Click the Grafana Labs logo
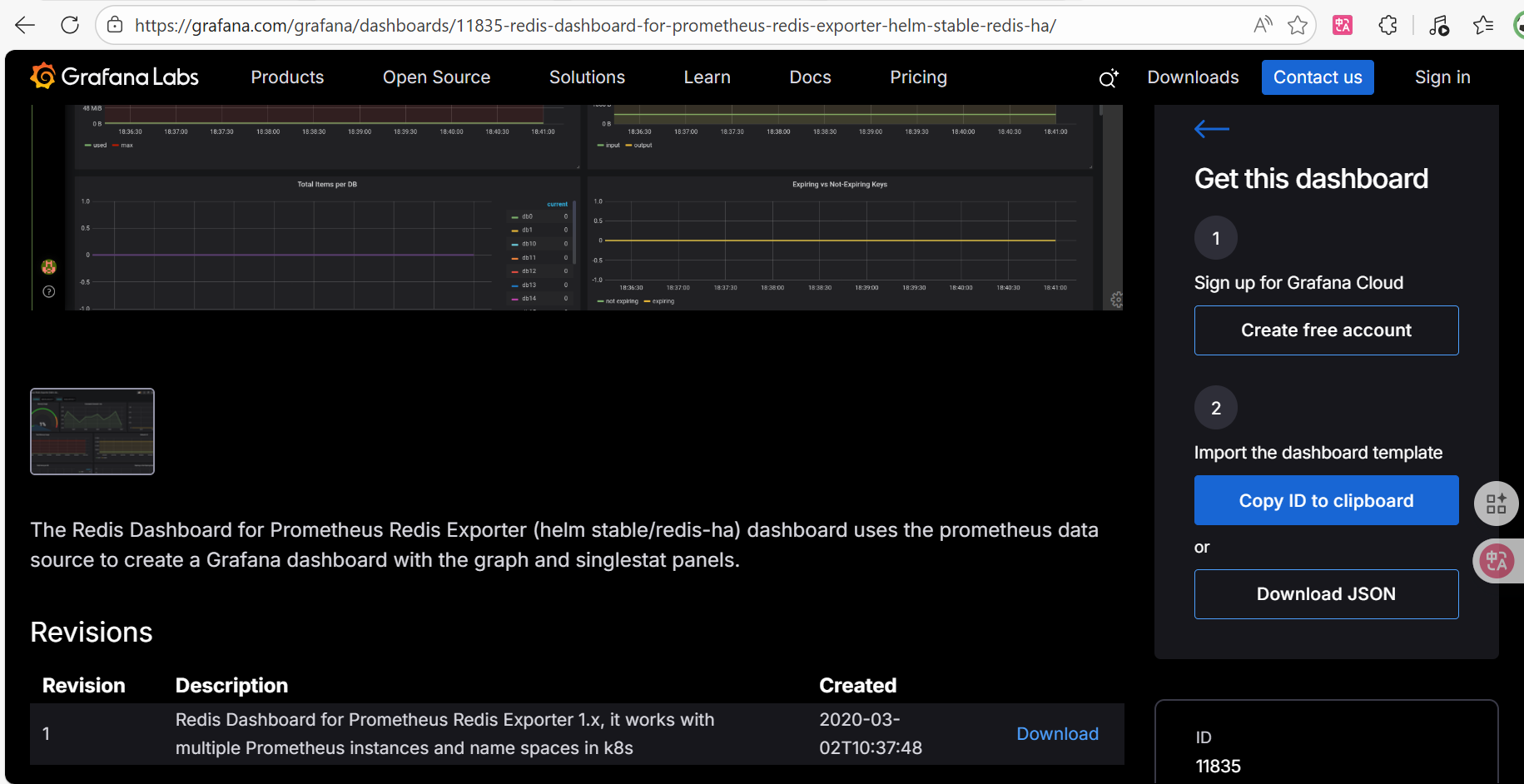This screenshot has width=1524, height=784. [x=115, y=77]
